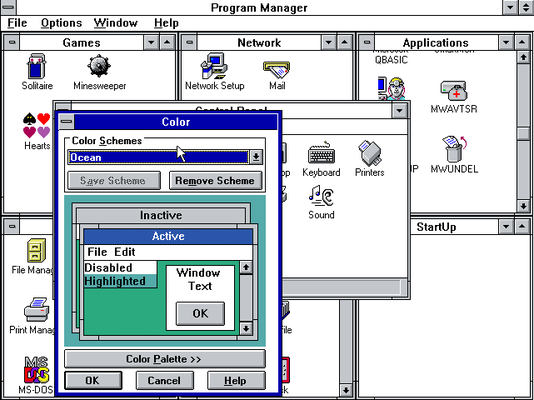The width and height of the screenshot is (534, 400).
Task: Open the Color dialog control menu box
Action: 67,122
